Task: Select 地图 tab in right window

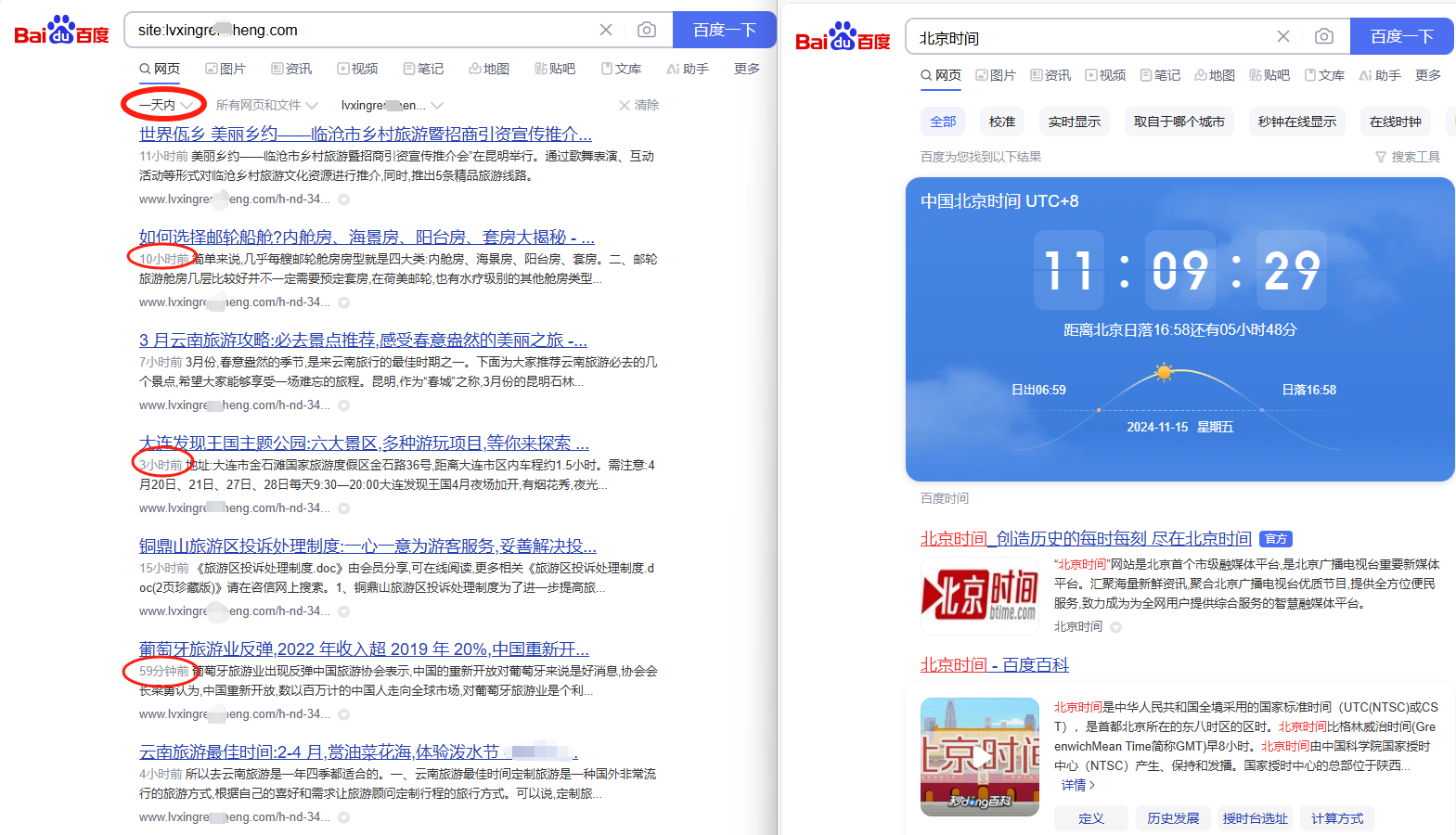Action: tap(1215, 75)
